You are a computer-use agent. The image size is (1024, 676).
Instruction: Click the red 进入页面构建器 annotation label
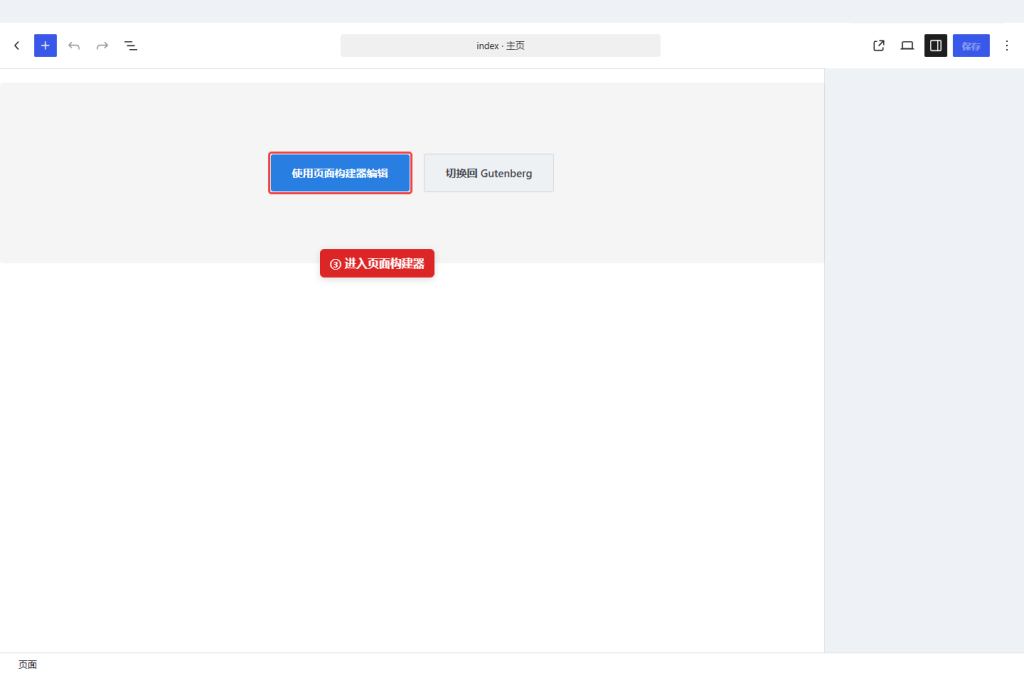(x=377, y=263)
